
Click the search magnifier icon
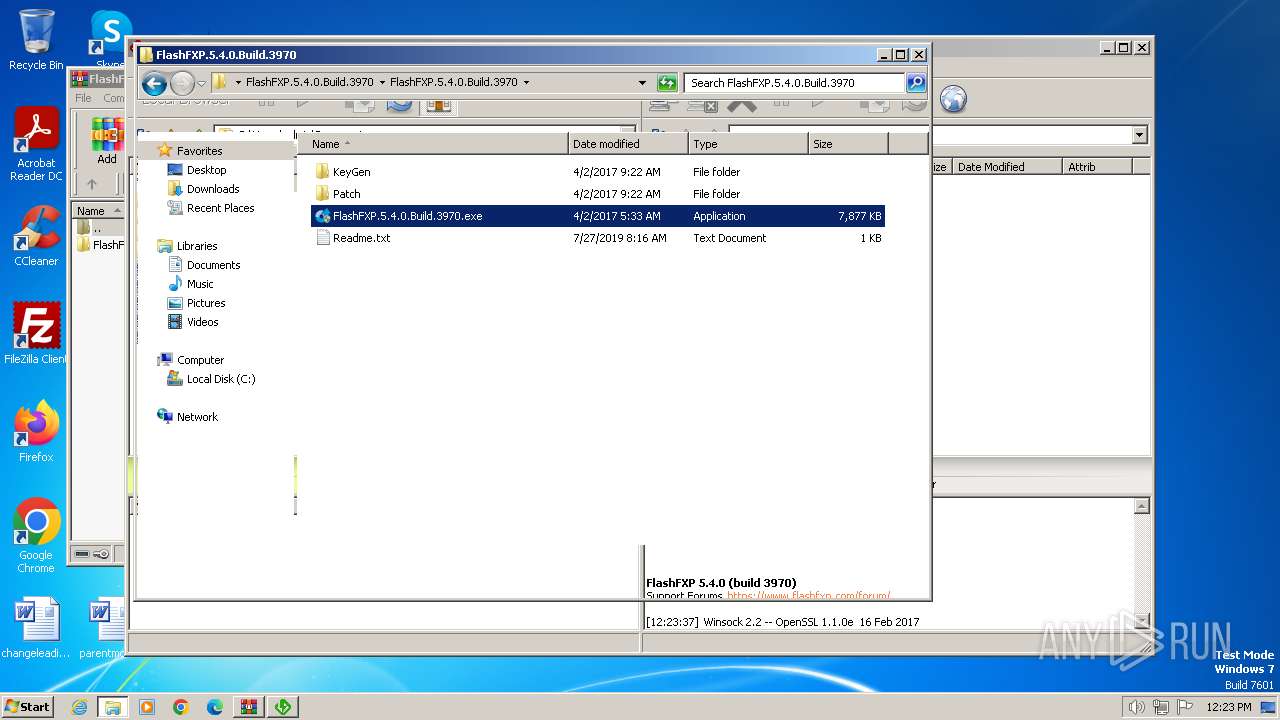coord(916,83)
